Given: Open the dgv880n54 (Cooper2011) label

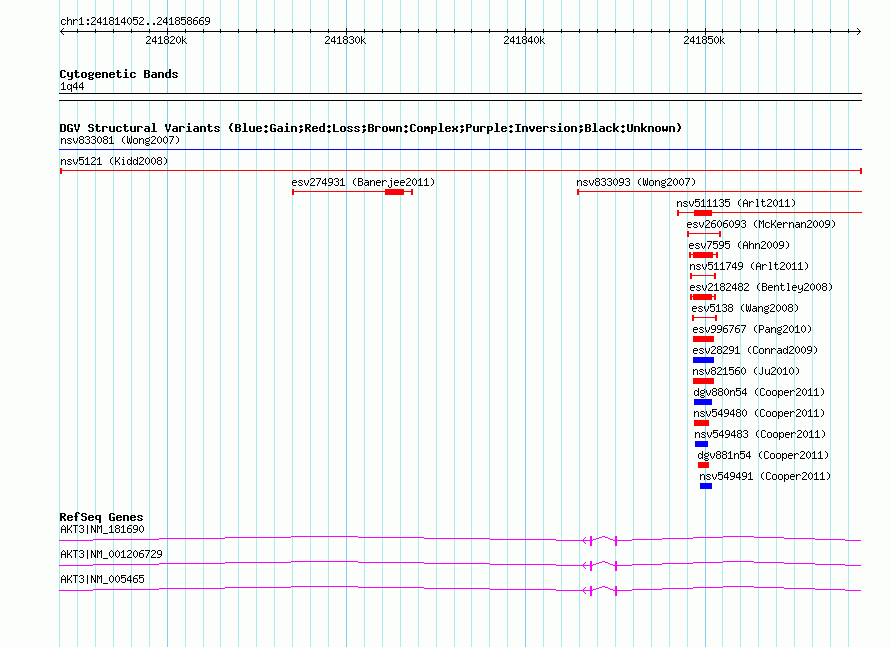Looking at the screenshot, I should pos(759,392).
